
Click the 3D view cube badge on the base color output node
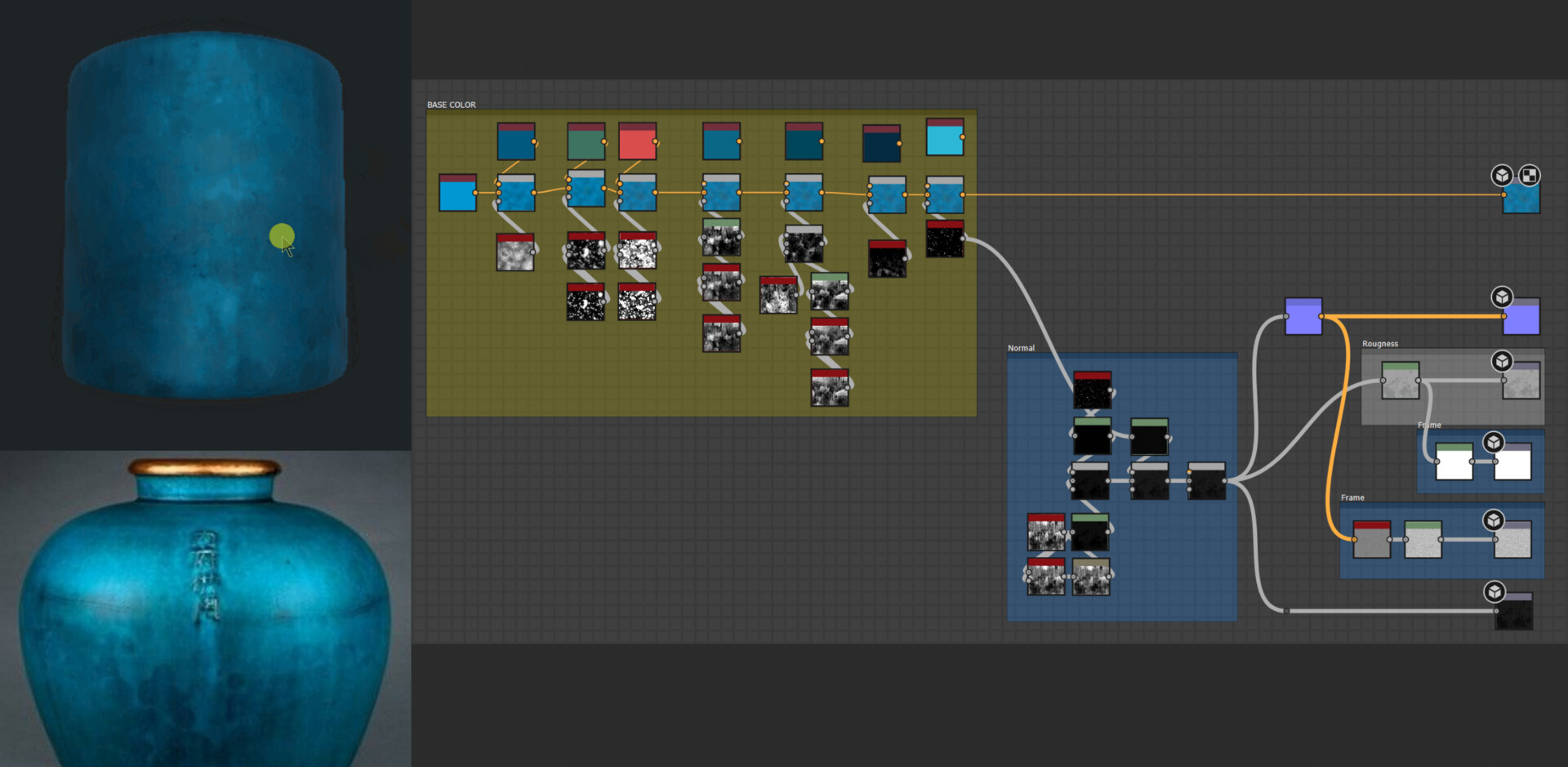[1501, 175]
